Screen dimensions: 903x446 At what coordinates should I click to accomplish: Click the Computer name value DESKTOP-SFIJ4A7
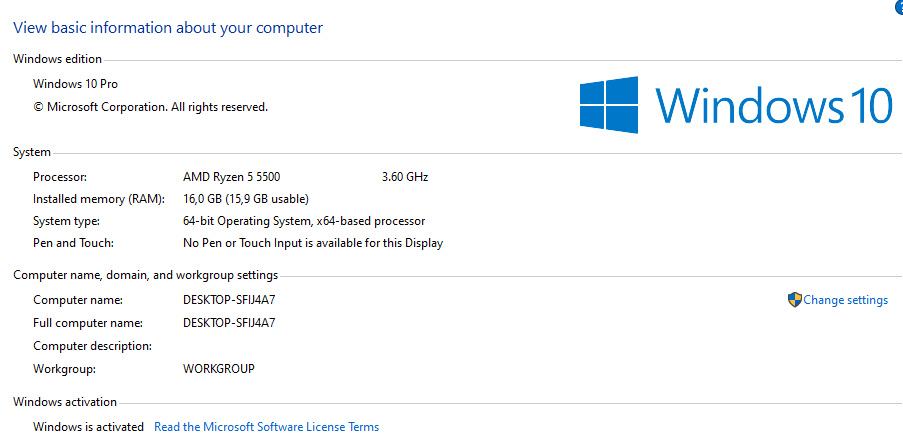pyautogui.click(x=229, y=300)
